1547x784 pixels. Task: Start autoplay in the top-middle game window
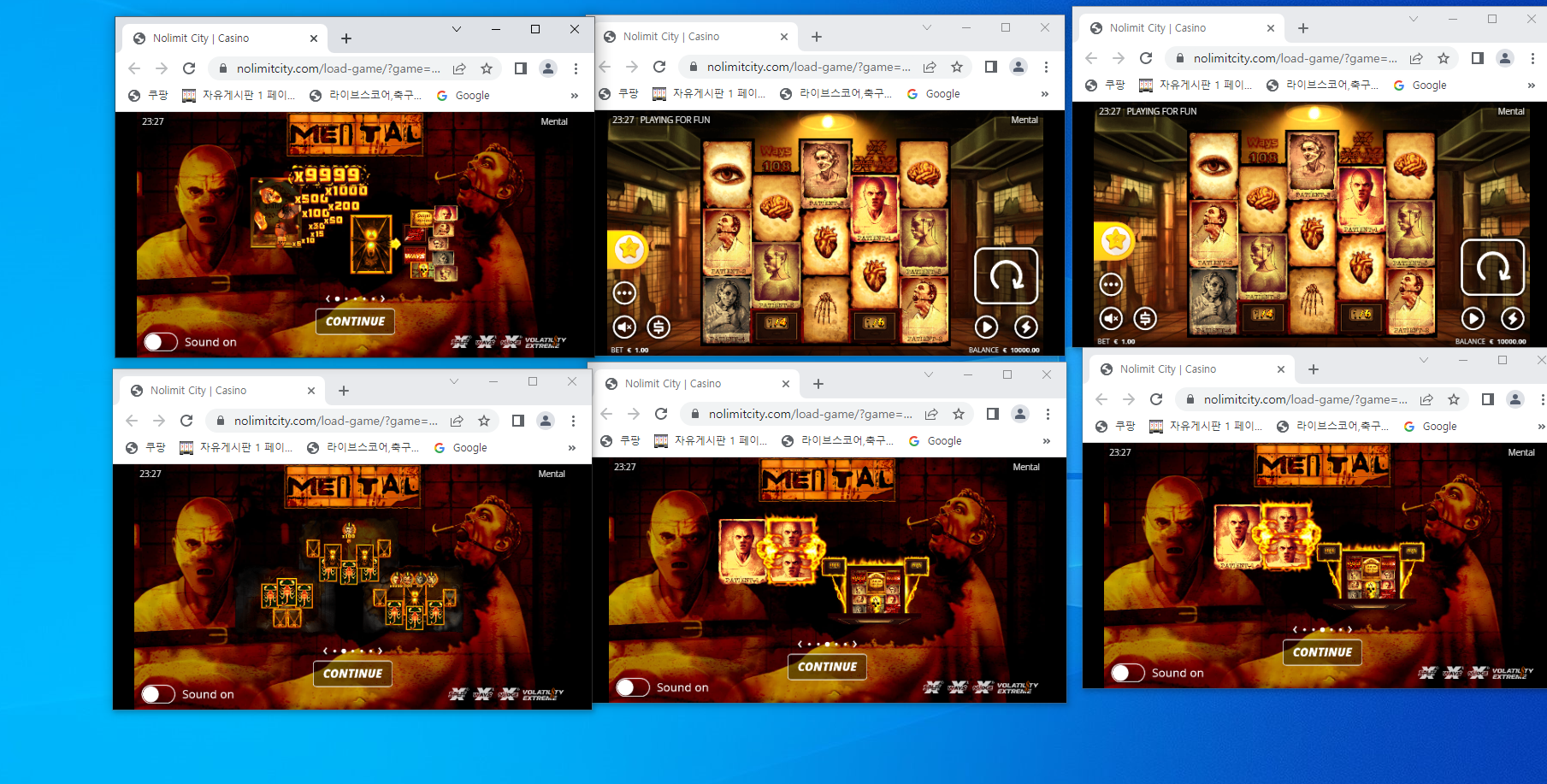(x=986, y=327)
